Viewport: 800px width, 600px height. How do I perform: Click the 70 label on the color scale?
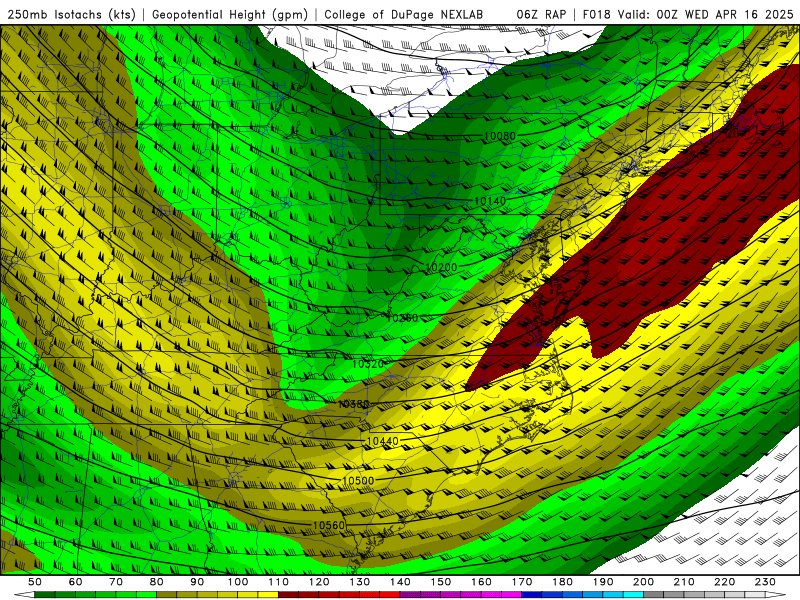coord(116,582)
